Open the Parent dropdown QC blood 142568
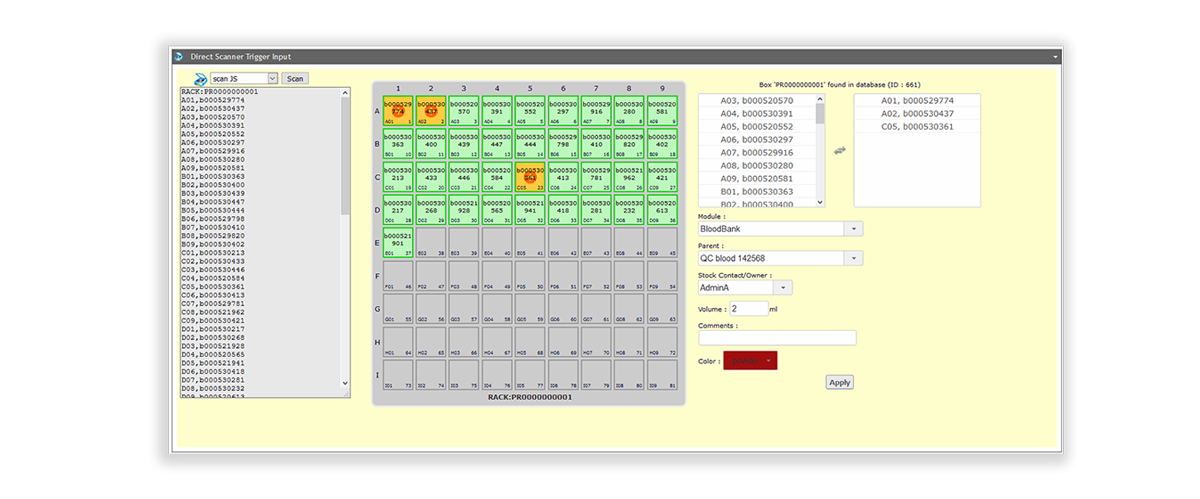1200x499 pixels. click(780, 258)
